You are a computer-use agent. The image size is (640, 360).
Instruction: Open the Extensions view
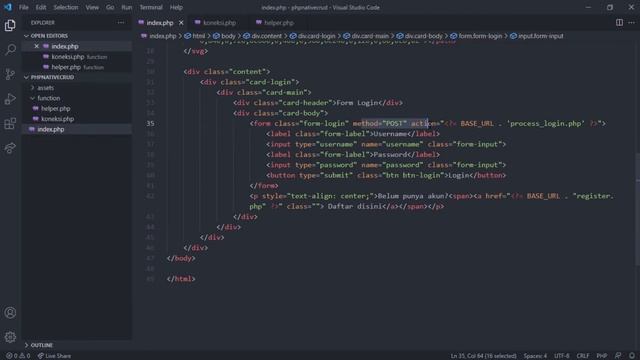10,123
